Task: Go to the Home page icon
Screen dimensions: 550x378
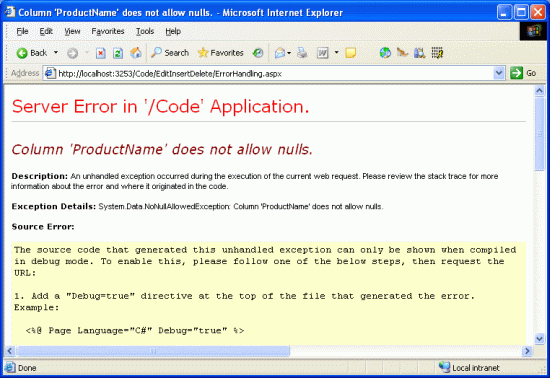Action: pyautogui.click(x=136, y=53)
